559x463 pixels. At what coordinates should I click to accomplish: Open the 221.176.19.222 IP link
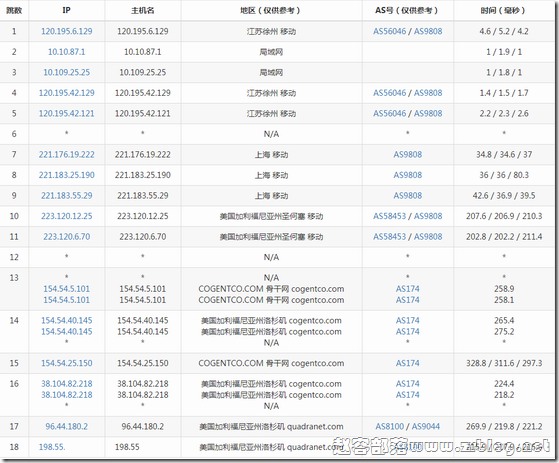[x=67, y=155]
